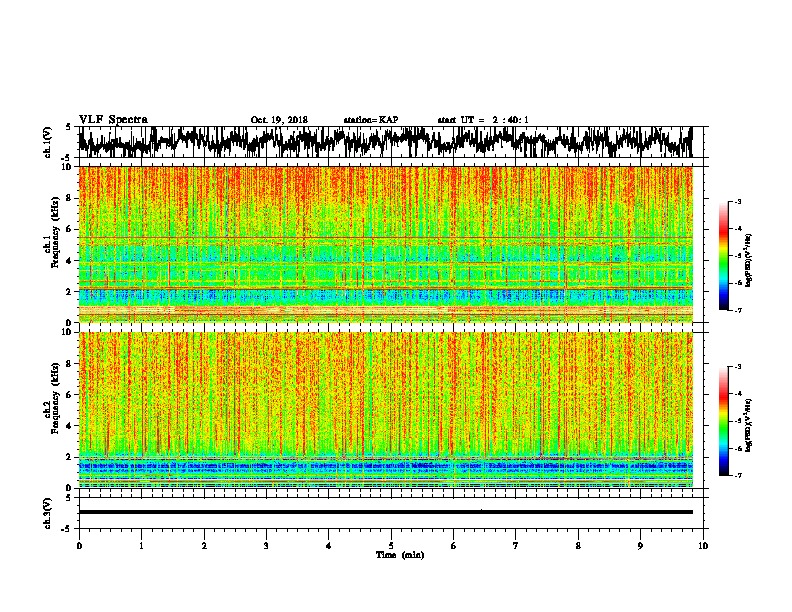The width and height of the screenshot is (792, 612).
Task: Click the '-3' label on ch.1 color bar
Action: click(737, 202)
